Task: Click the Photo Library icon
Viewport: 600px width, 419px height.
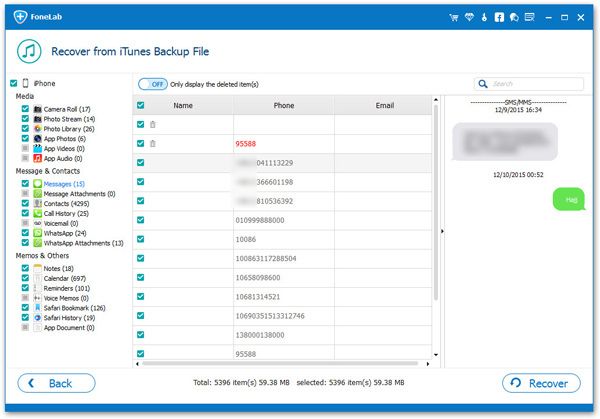Action: coord(38,129)
